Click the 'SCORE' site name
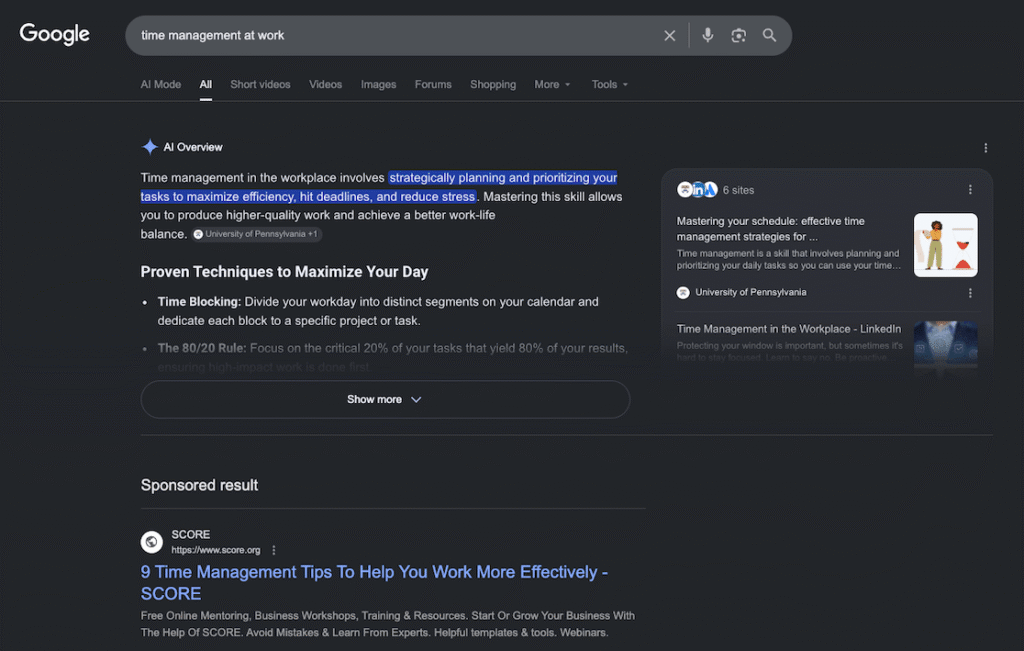1024x651 pixels. point(191,534)
